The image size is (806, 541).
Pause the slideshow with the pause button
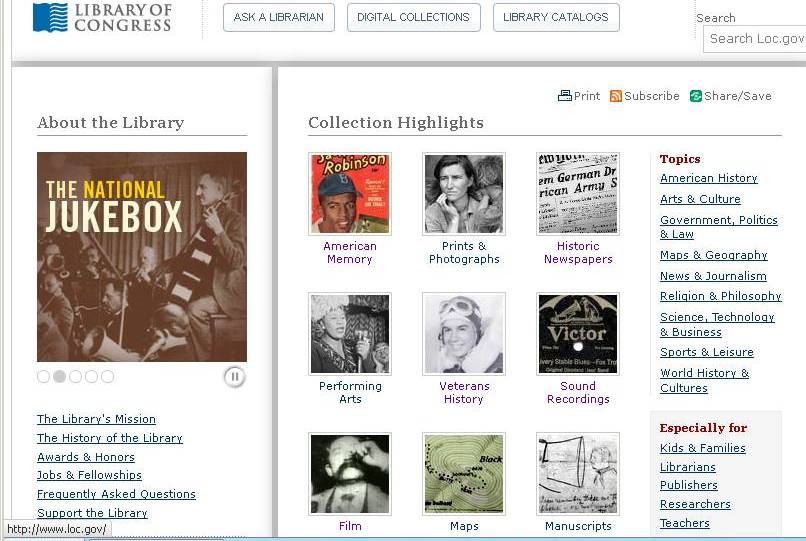tap(234, 377)
